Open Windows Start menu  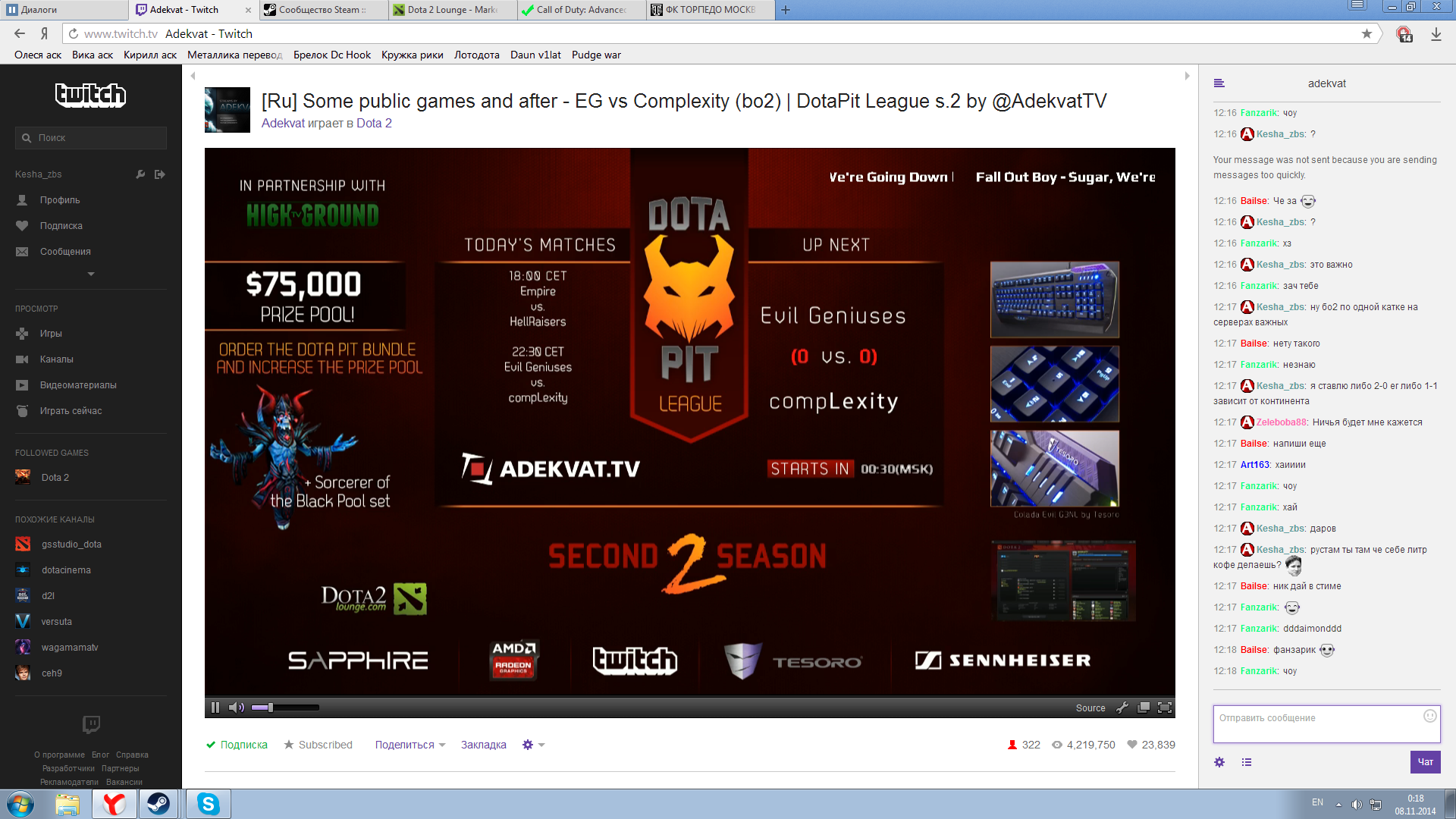tap(20, 804)
